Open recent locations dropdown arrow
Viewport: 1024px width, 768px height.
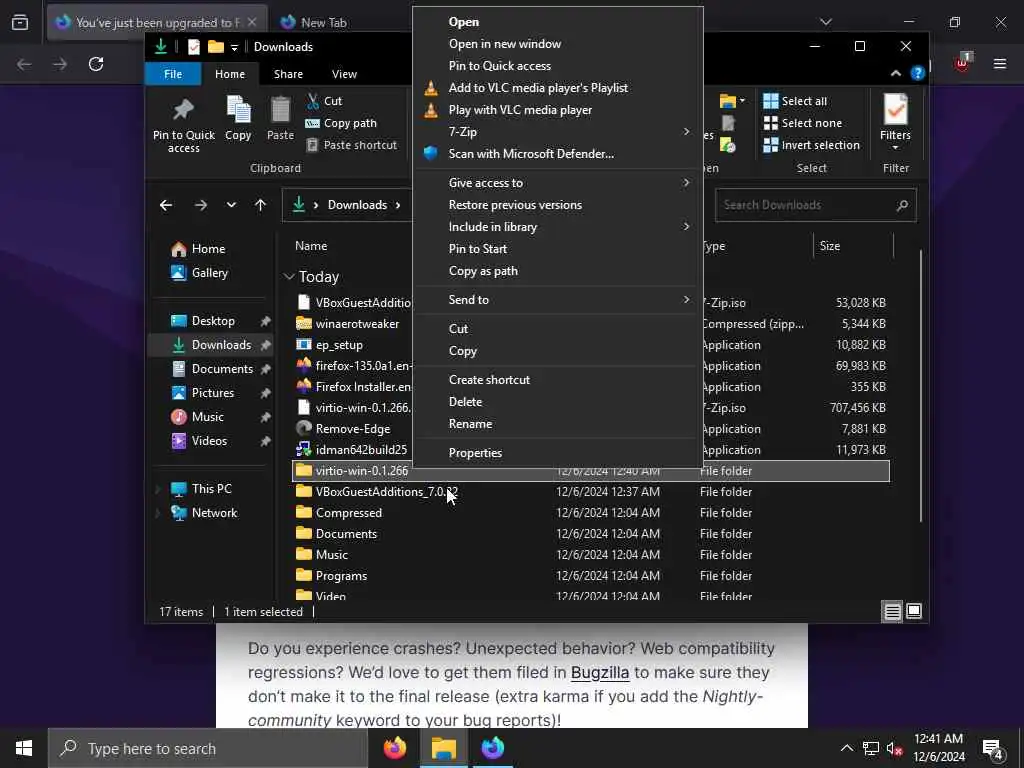231,205
